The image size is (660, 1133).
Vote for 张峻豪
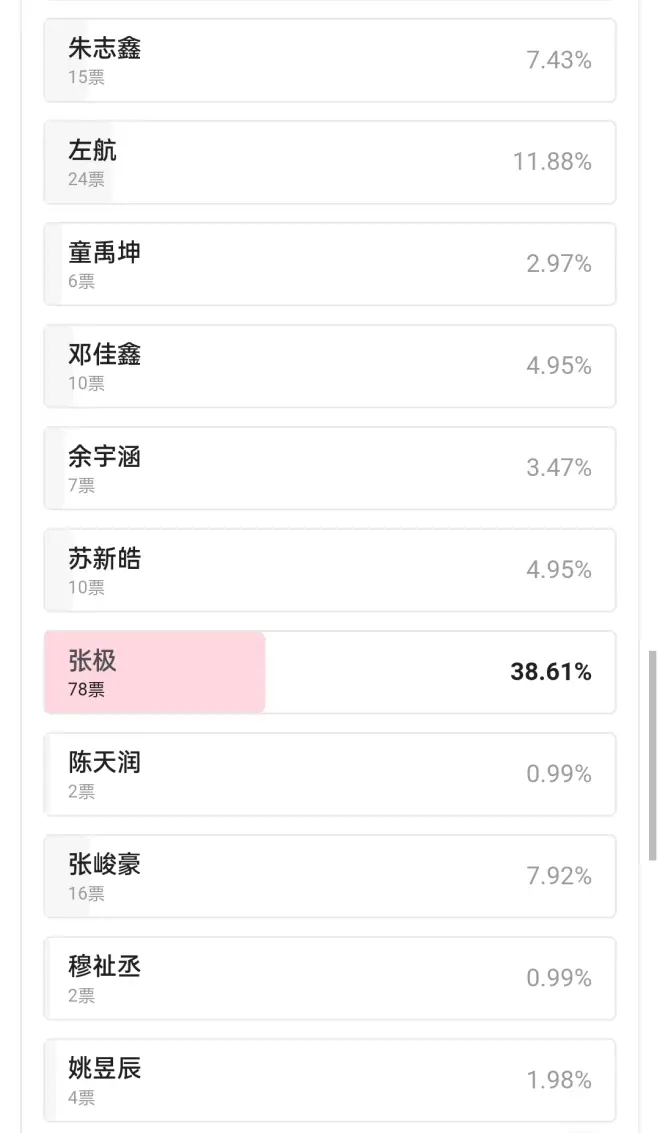tap(329, 876)
